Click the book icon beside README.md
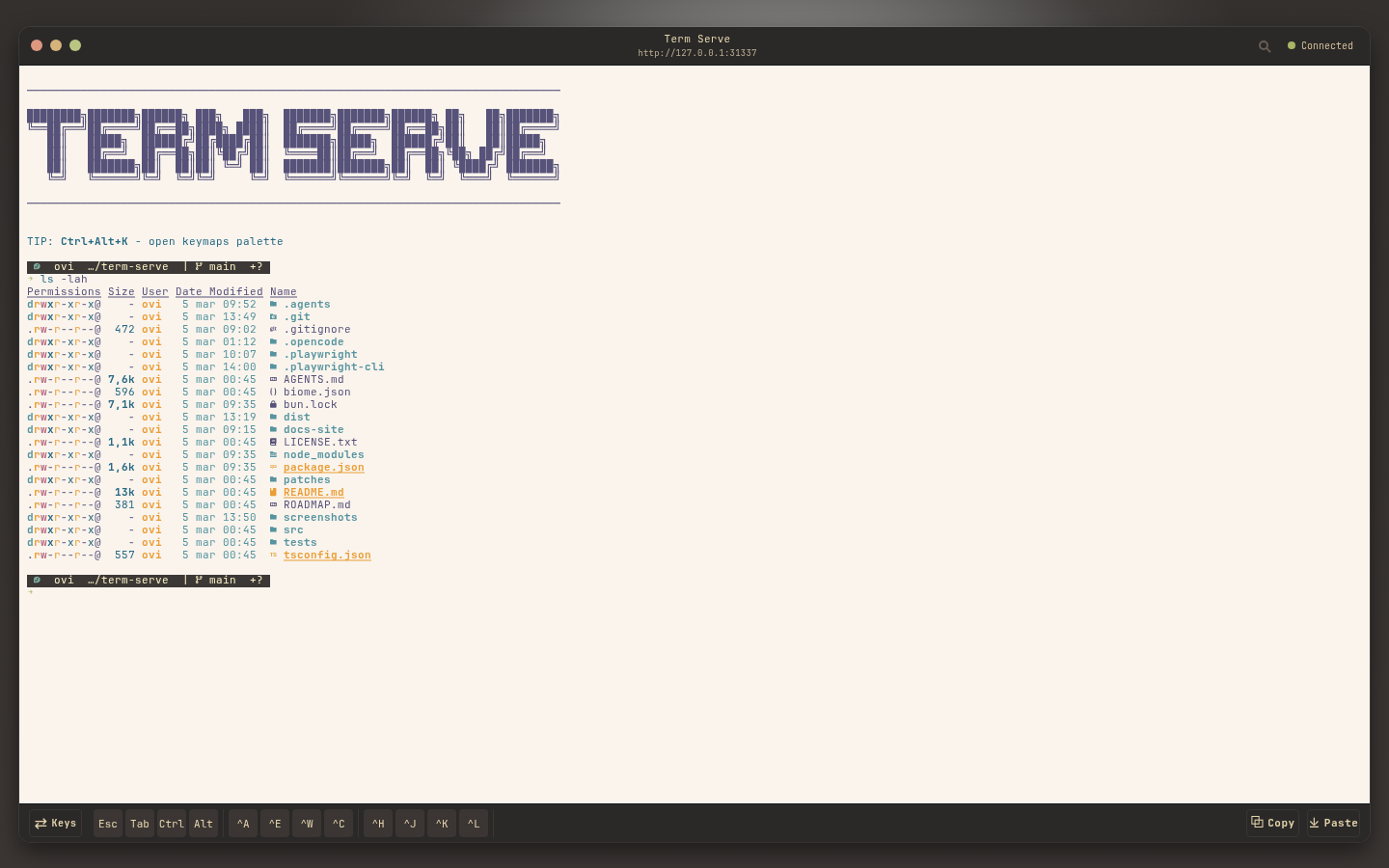This screenshot has height=868, width=1389. (274, 492)
